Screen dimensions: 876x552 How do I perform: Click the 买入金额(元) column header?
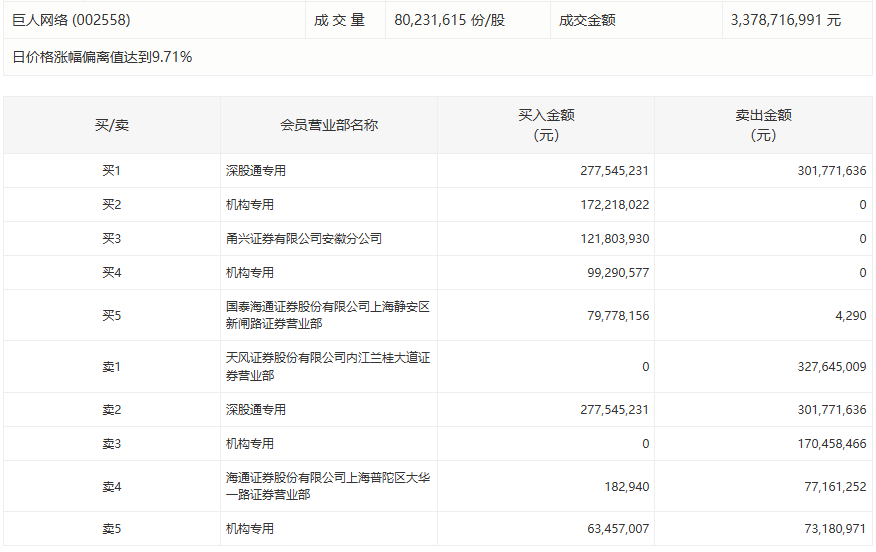coord(546,125)
